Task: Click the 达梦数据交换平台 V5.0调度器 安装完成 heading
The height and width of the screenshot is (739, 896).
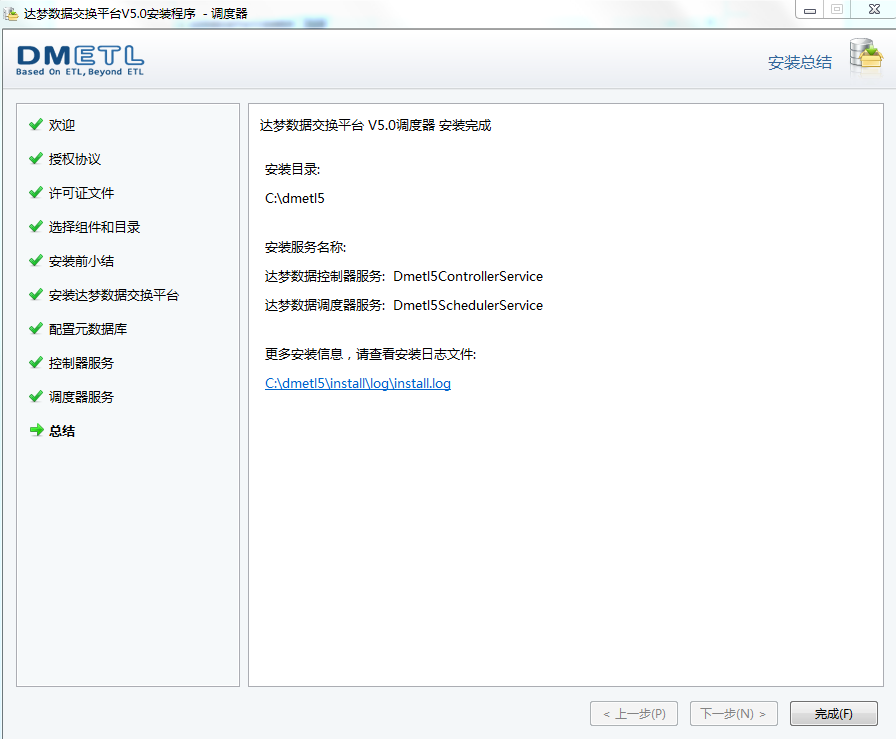Action: point(375,125)
